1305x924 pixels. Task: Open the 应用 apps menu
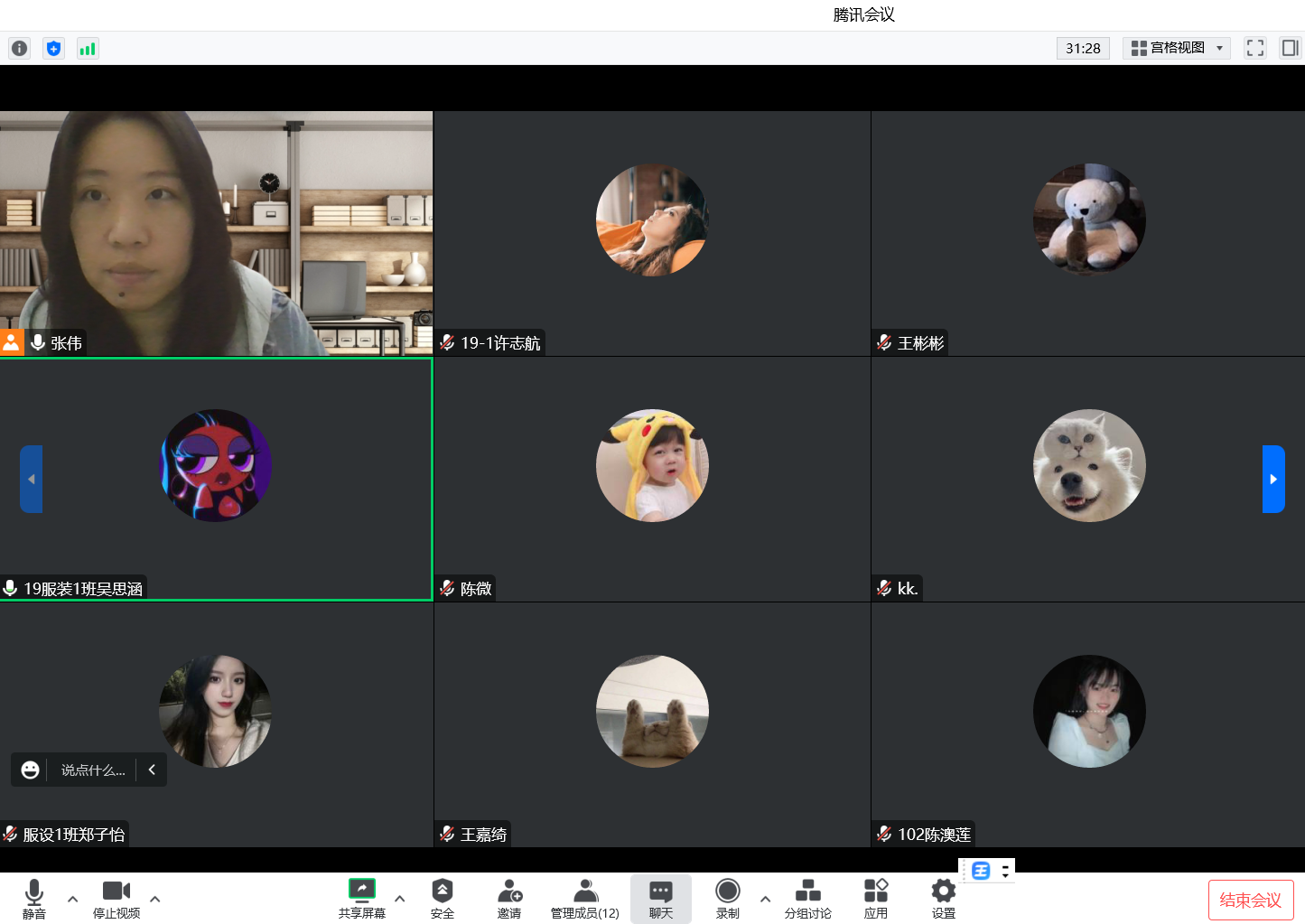pos(876,899)
